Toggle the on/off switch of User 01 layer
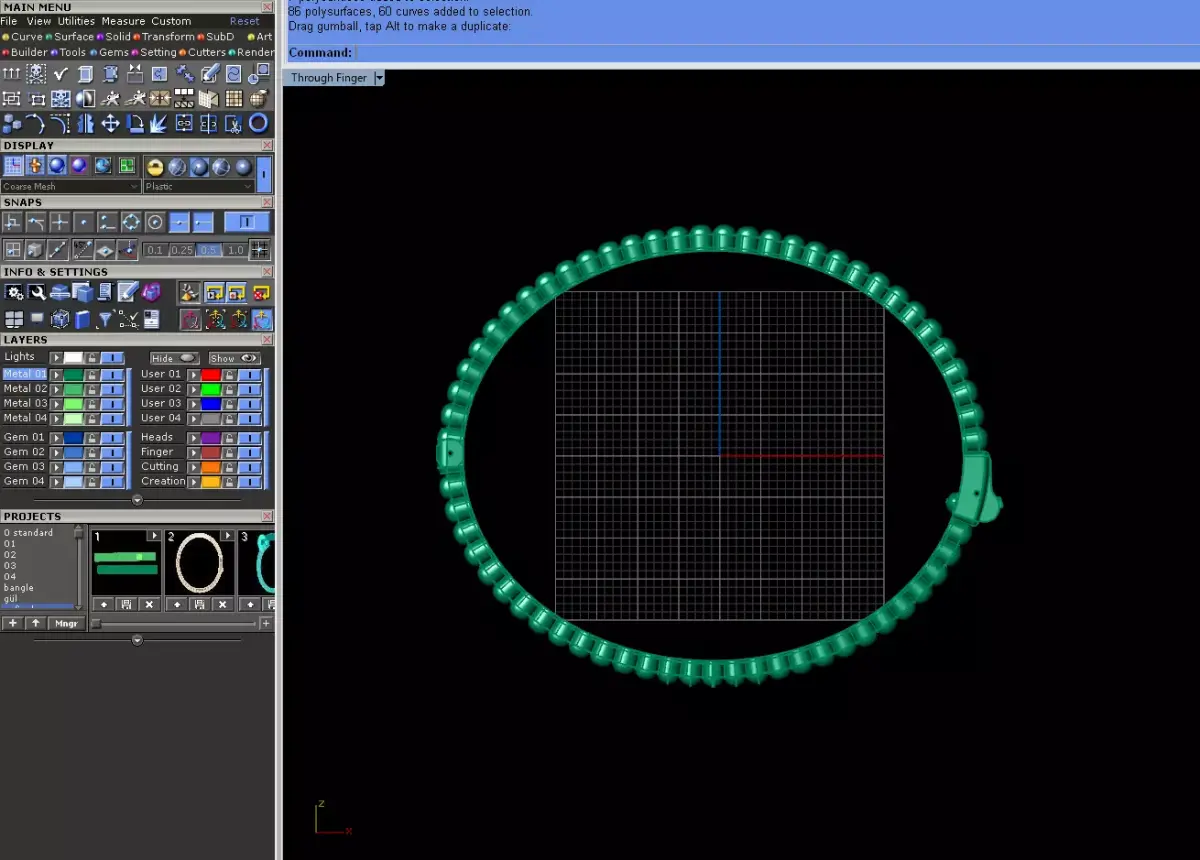Image resolution: width=1200 pixels, height=860 pixels. (249, 374)
